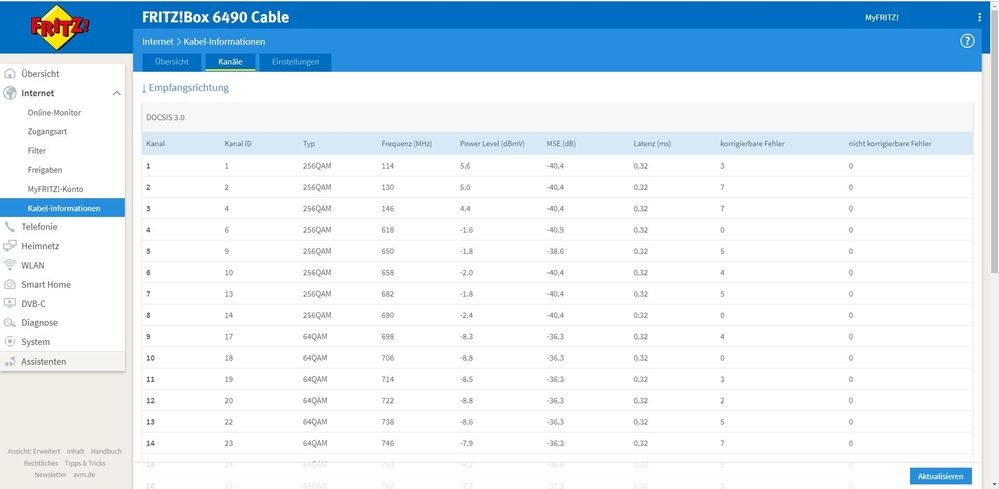This screenshot has height=489, width=999.
Task: Select the Kanäle tab
Action: pyautogui.click(x=230, y=62)
